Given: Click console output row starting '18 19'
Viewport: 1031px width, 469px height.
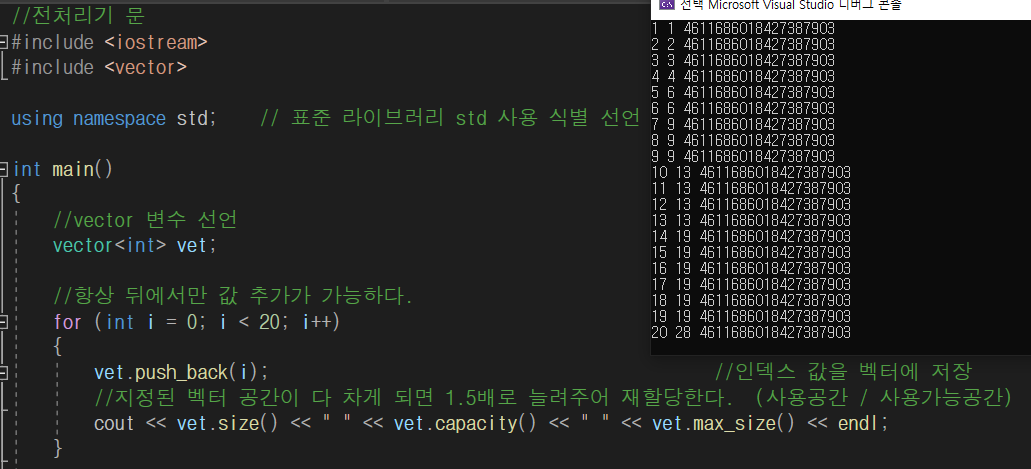Looking at the screenshot, I should [x=751, y=300].
